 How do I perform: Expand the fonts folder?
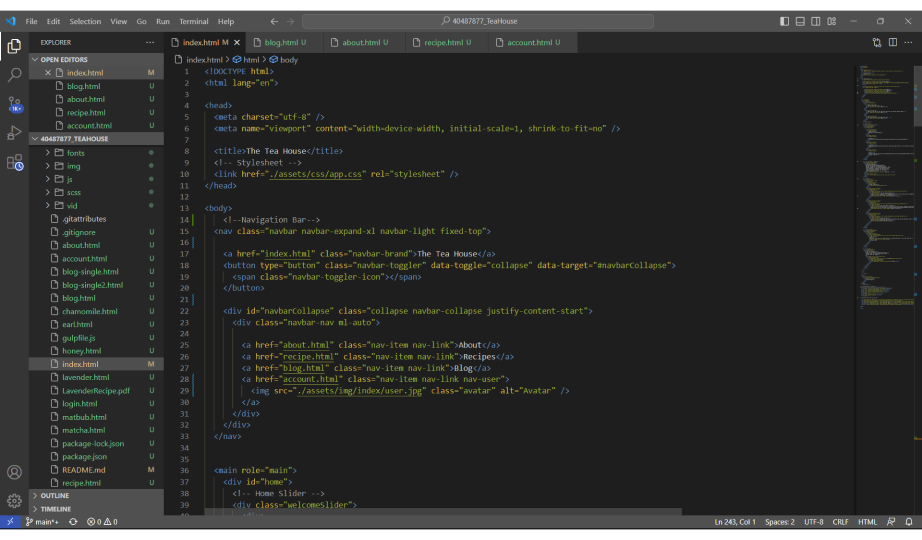pyautogui.click(x=75, y=153)
